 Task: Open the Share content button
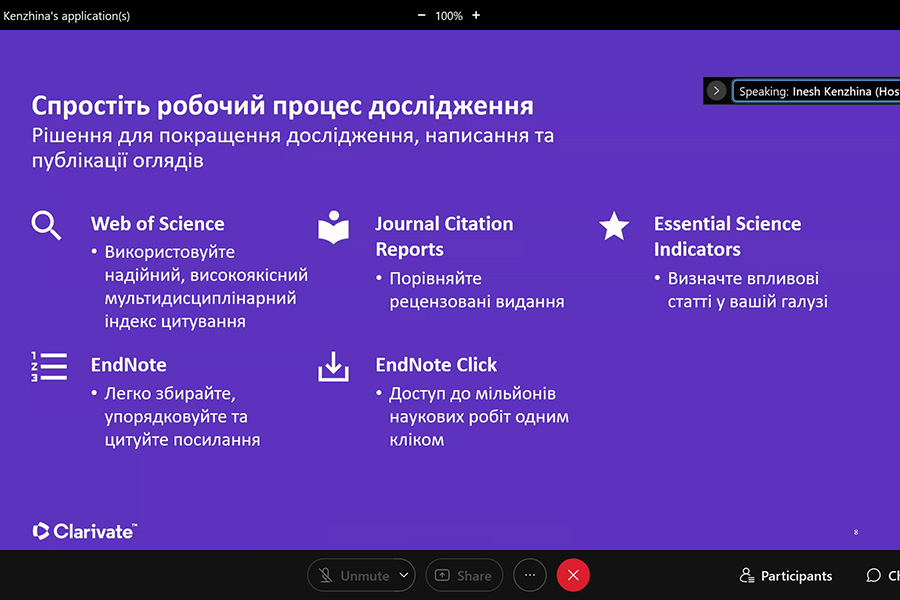[463, 576]
